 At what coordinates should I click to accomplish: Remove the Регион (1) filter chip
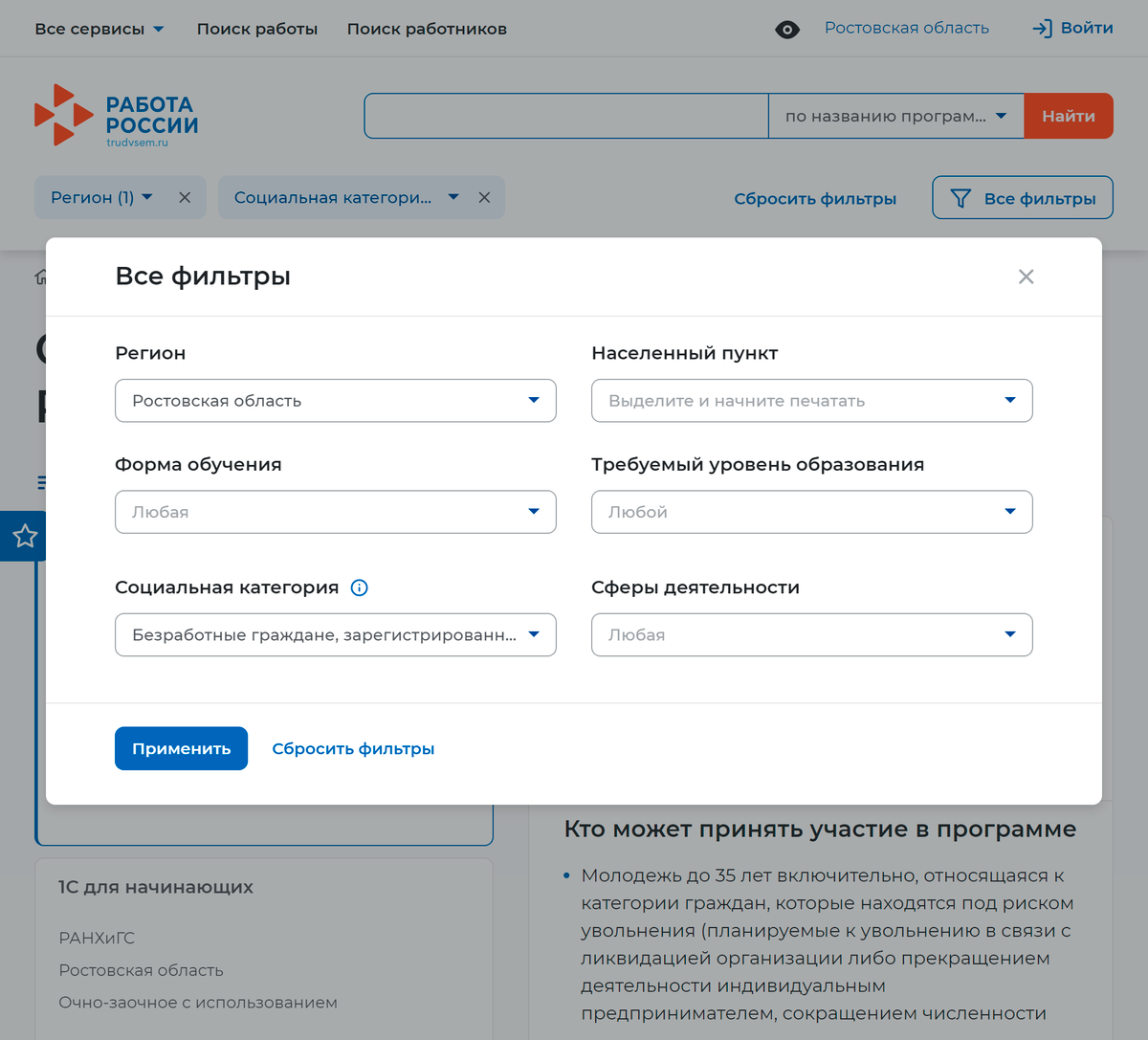[x=185, y=198]
